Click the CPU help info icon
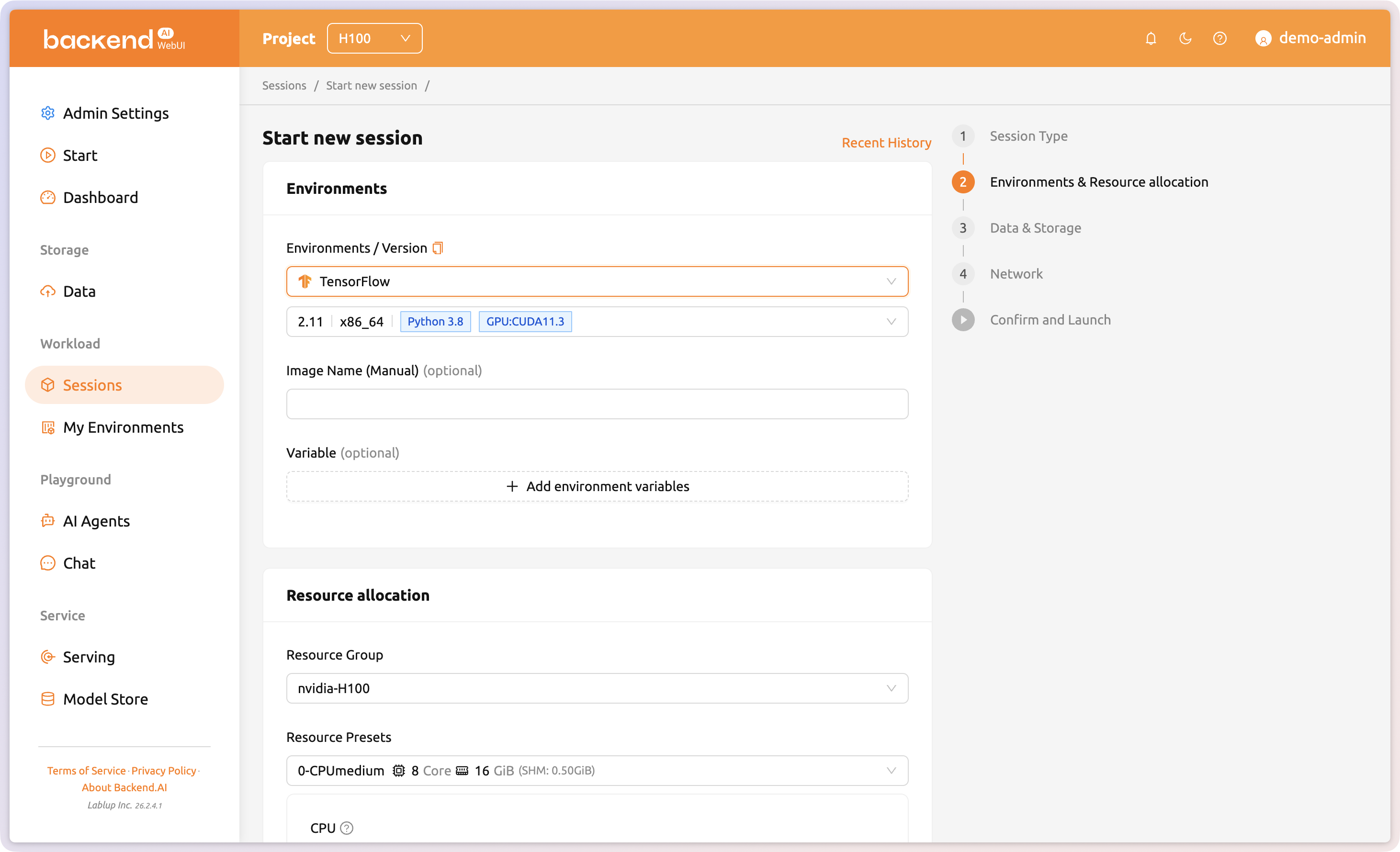This screenshot has width=1400, height=852. pyautogui.click(x=347, y=828)
